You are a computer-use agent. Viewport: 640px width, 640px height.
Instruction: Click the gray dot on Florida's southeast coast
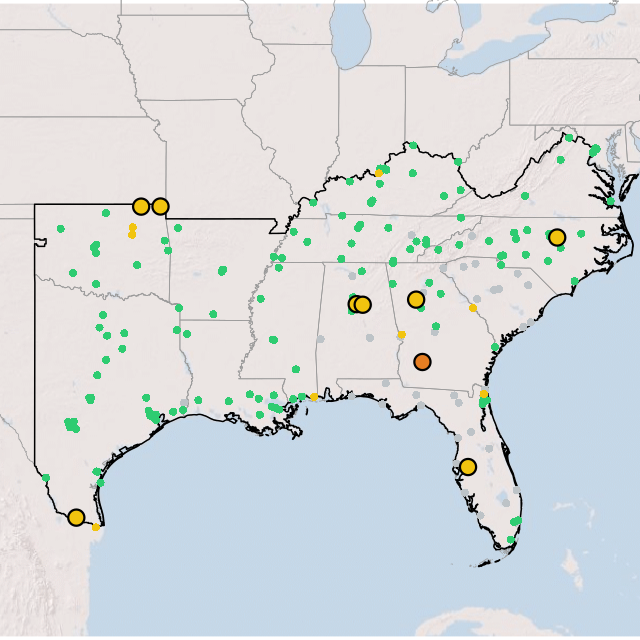(517, 490)
